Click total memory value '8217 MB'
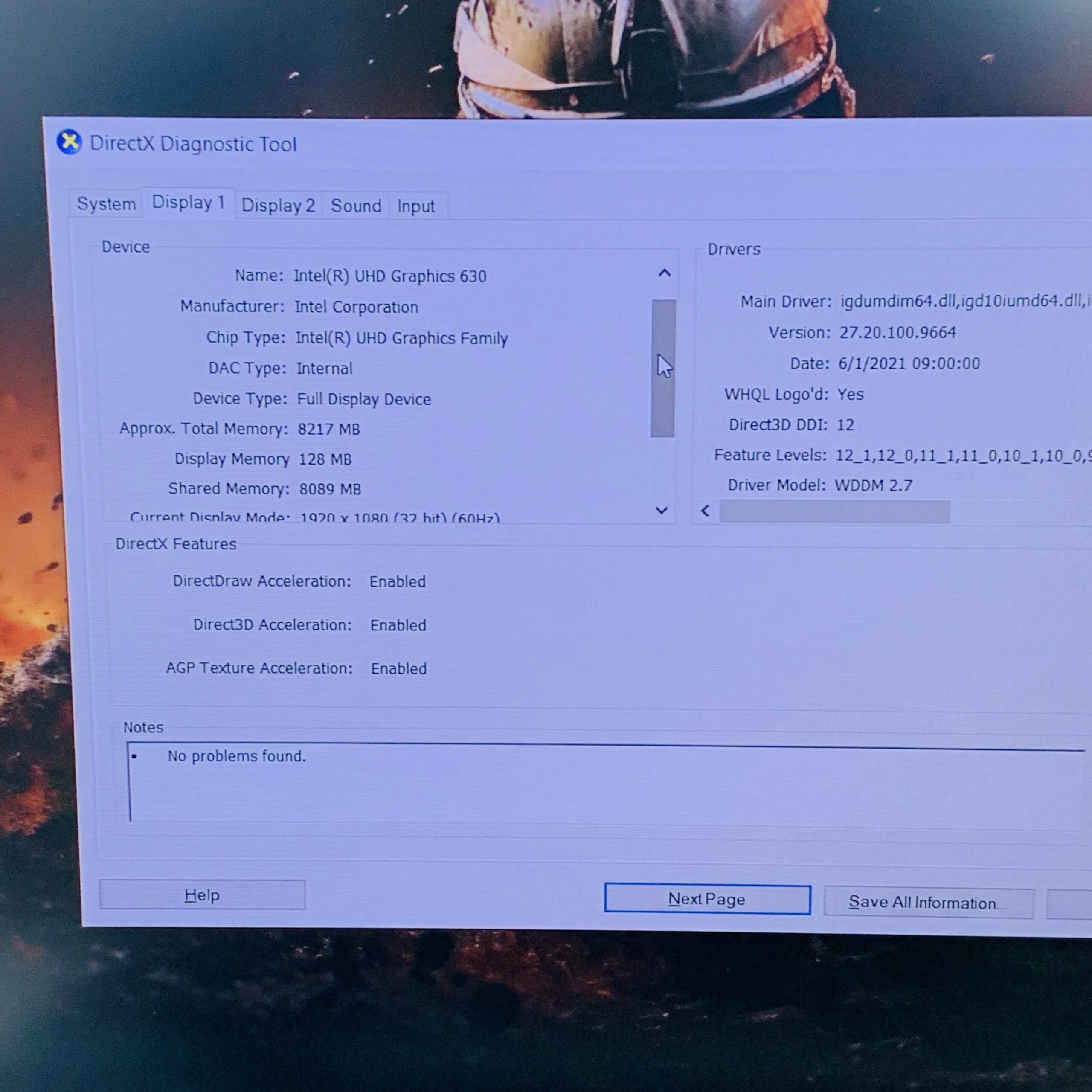This screenshot has height=1092, width=1092. [329, 429]
